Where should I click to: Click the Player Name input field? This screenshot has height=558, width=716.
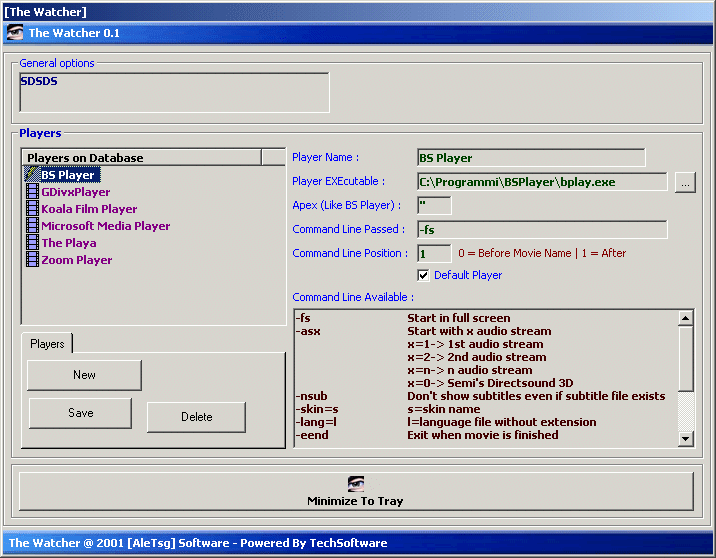[531, 158]
